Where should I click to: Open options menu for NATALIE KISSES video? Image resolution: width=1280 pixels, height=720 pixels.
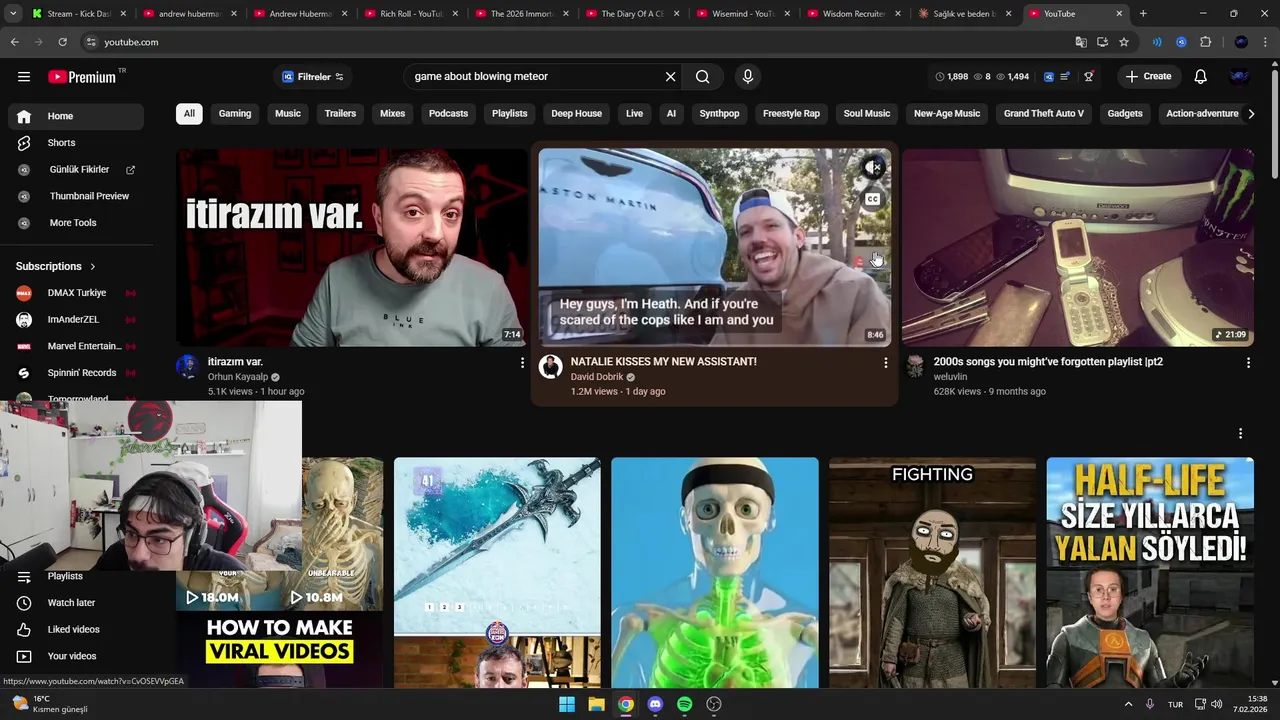[x=885, y=363]
